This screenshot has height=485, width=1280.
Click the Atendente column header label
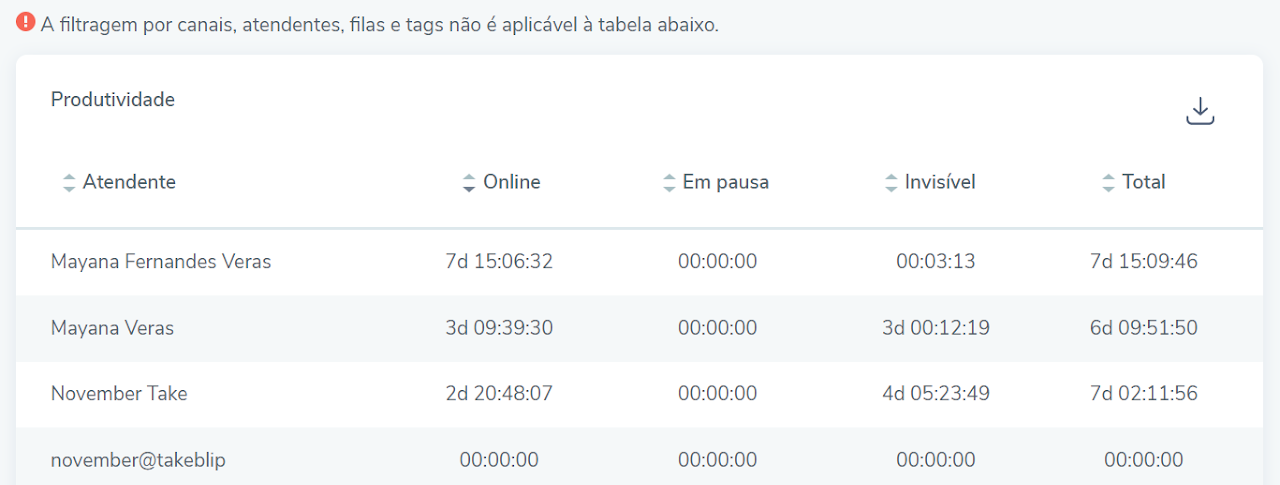click(129, 182)
